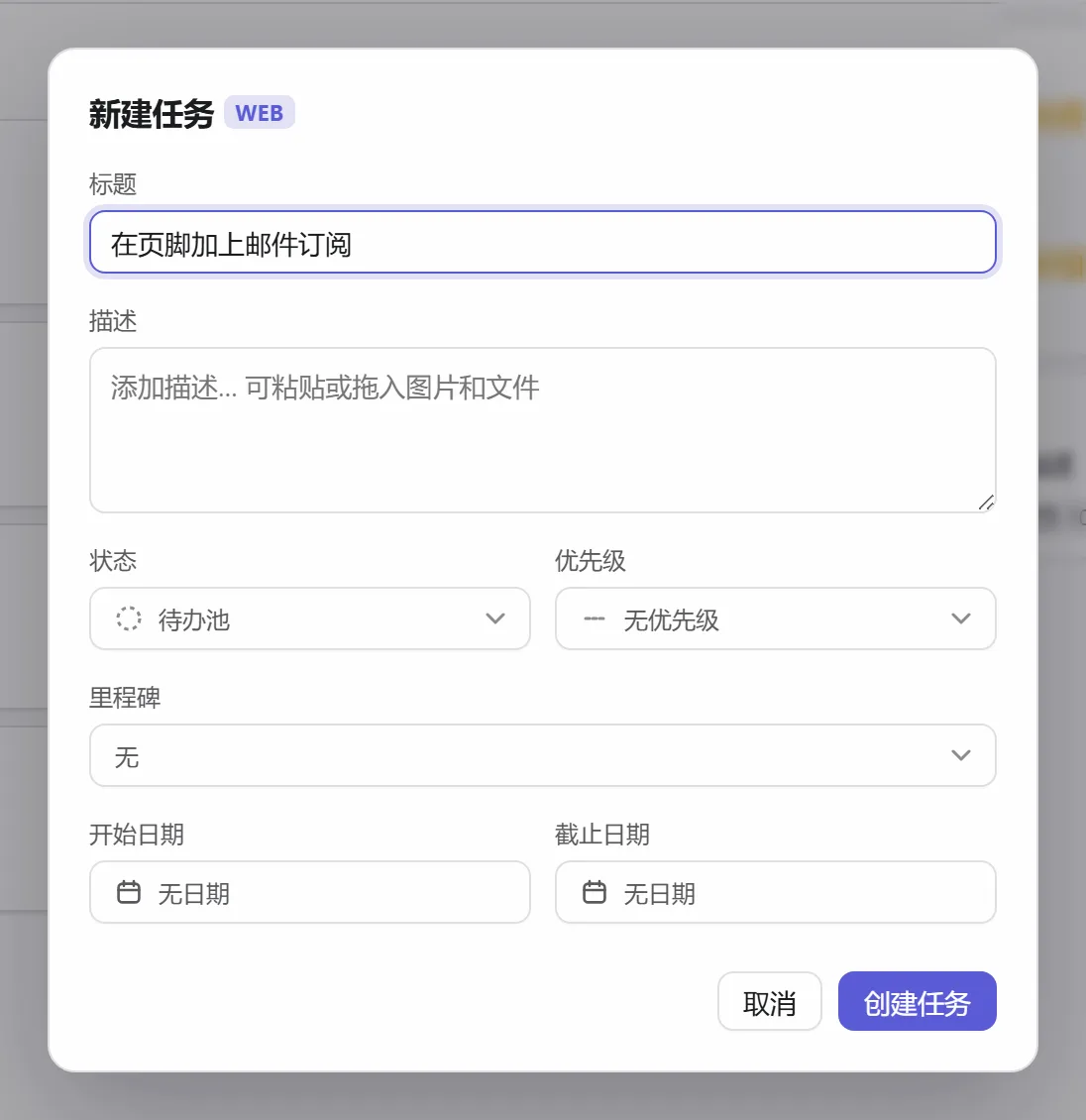Viewport: 1086px width, 1120px height.
Task: Click the 描述 description text area
Action: [x=543, y=430]
